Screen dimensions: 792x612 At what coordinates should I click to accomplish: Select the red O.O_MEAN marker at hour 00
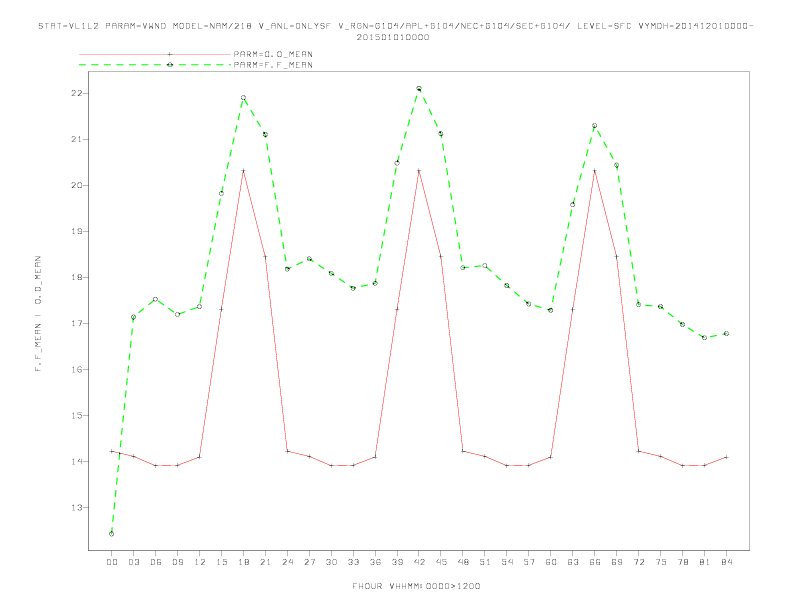pyautogui.click(x=112, y=451)
